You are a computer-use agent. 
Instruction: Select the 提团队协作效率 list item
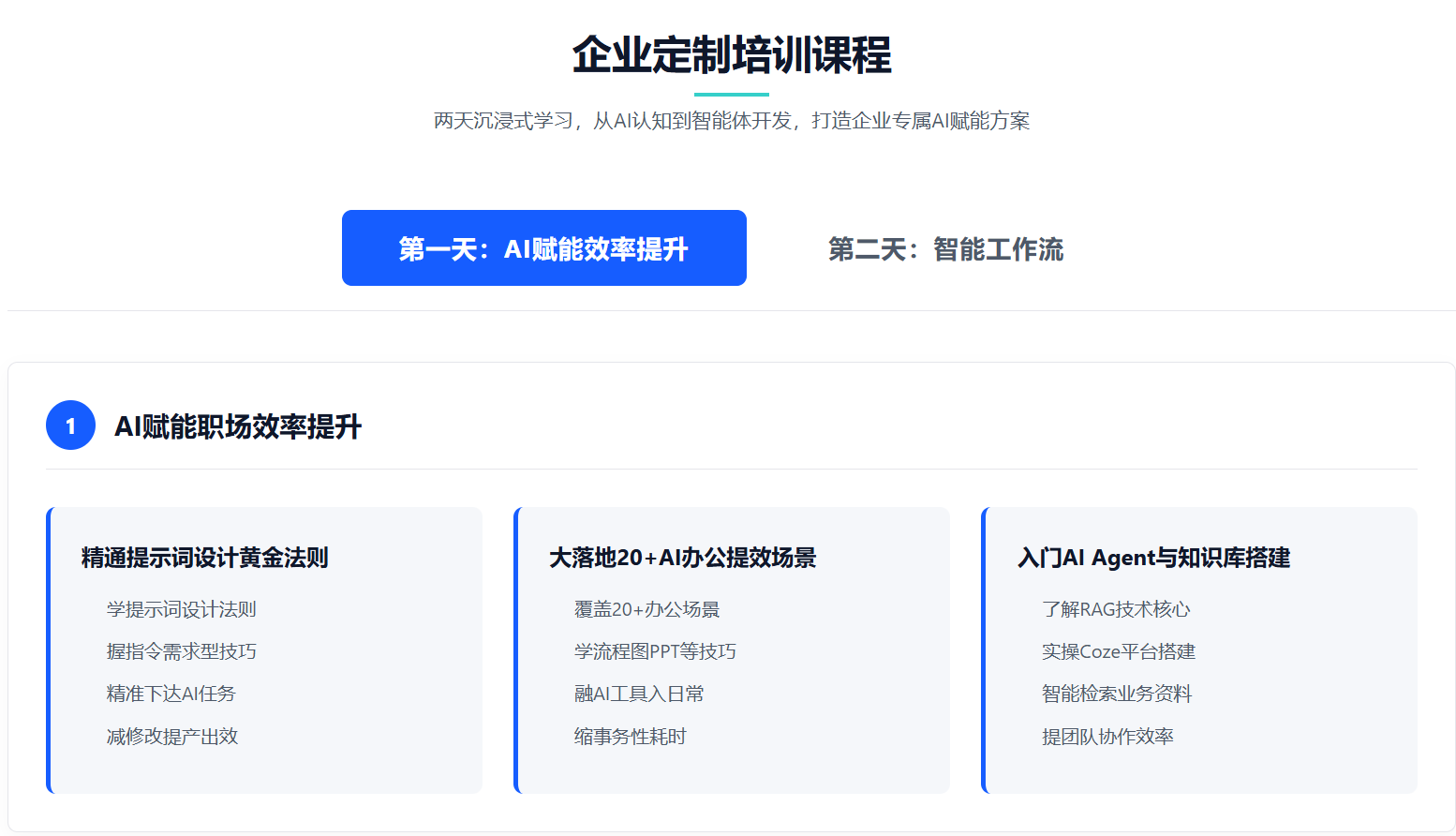tap(1107, 737)
